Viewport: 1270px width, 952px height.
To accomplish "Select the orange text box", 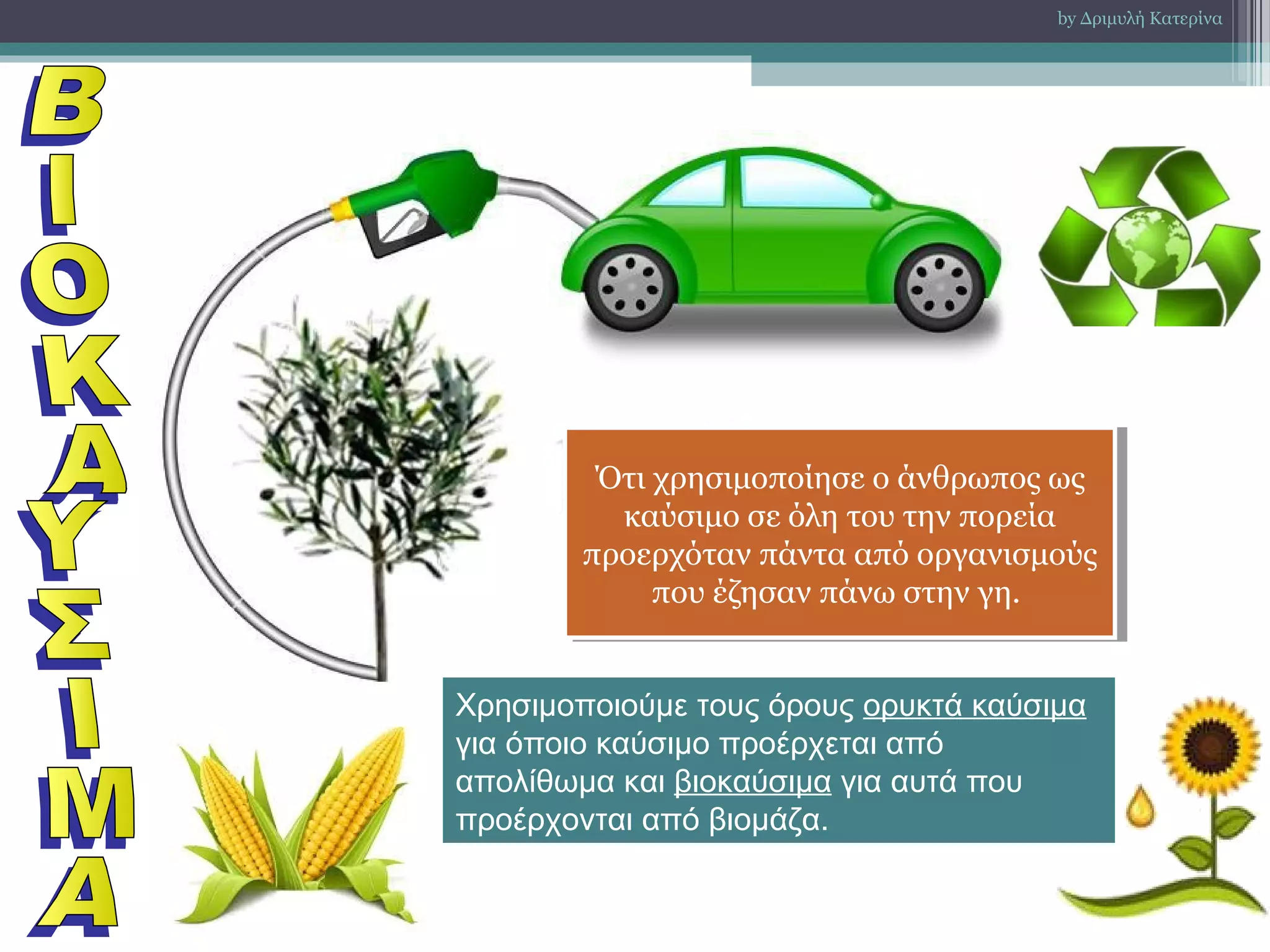I will tap(840, 533).
